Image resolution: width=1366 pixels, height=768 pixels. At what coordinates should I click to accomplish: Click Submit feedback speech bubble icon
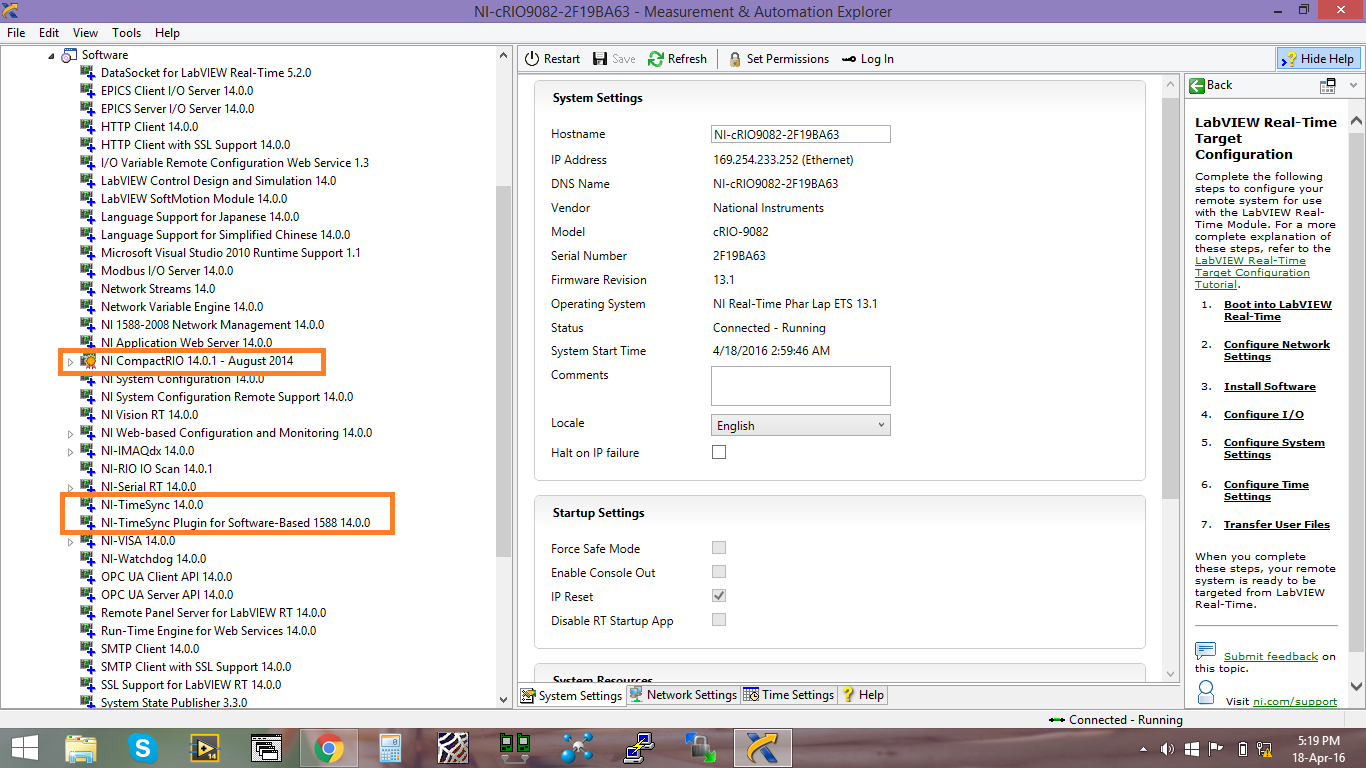pos(1206,651)
